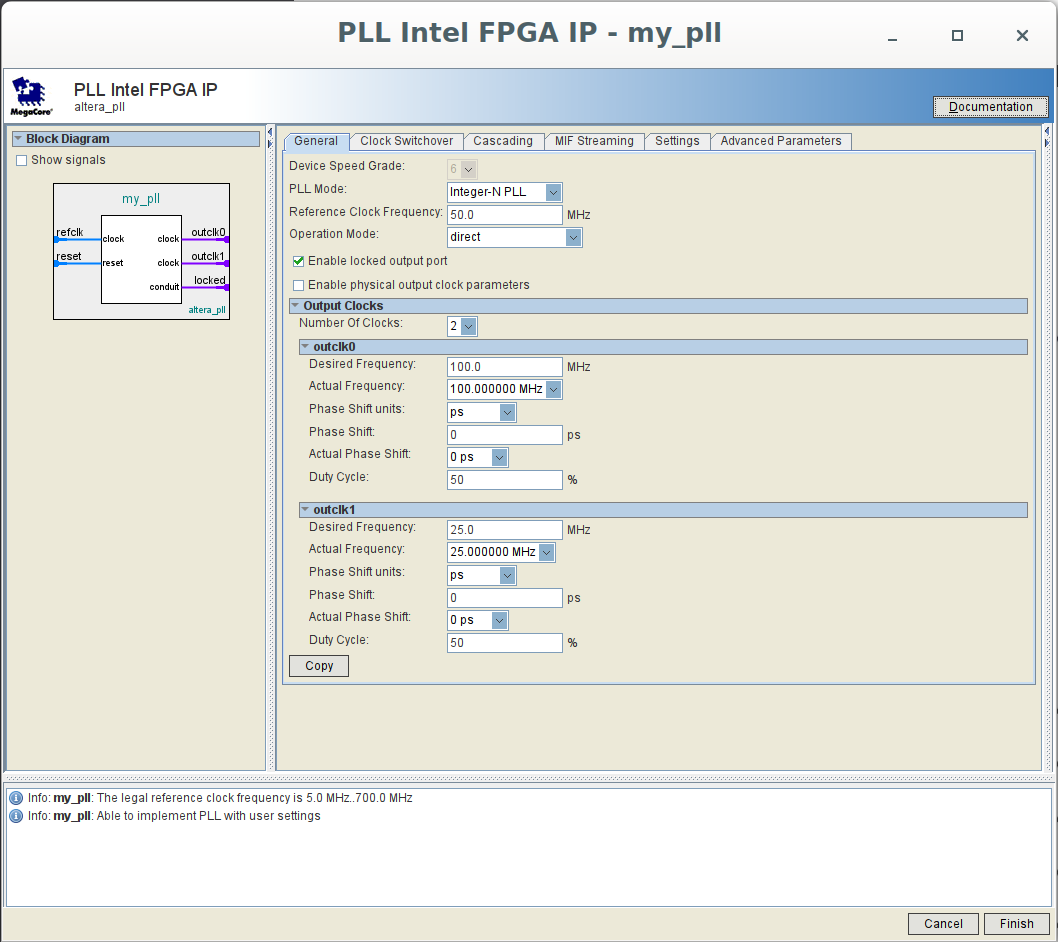Open the MIF Streaming tab

coord(594,141)
